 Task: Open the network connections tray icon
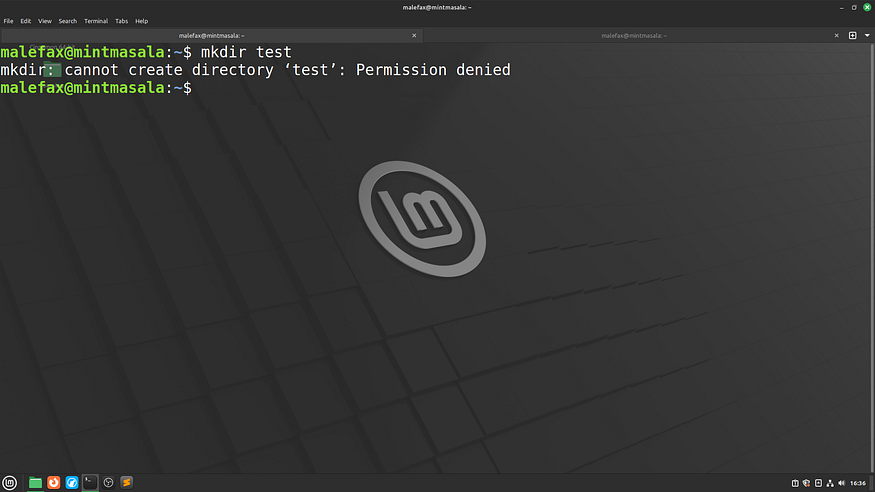tap(830, 483)
